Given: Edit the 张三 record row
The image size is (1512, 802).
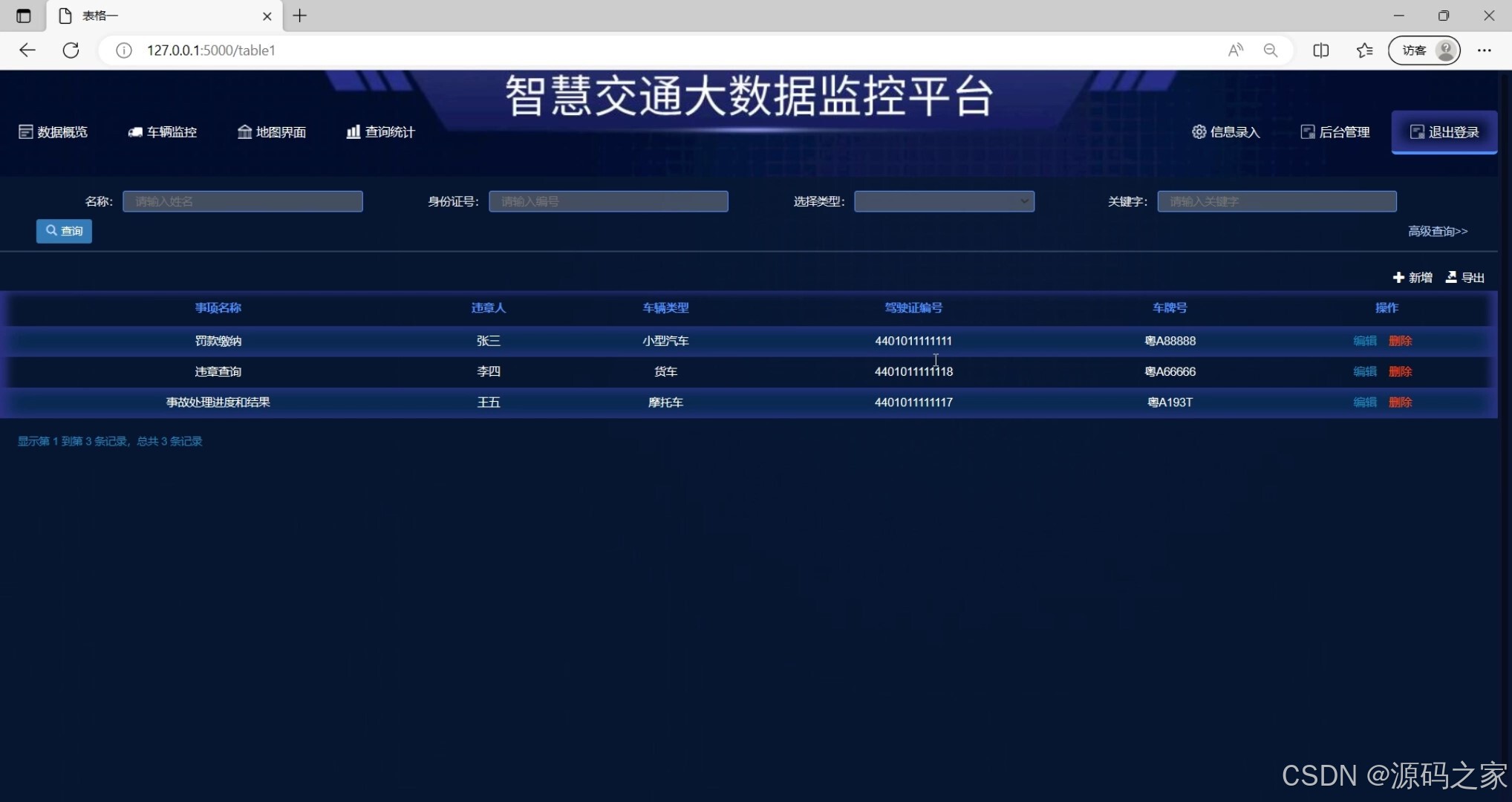Looking at the screenshot, I should pyautogui.click(x=1364, y=341).
